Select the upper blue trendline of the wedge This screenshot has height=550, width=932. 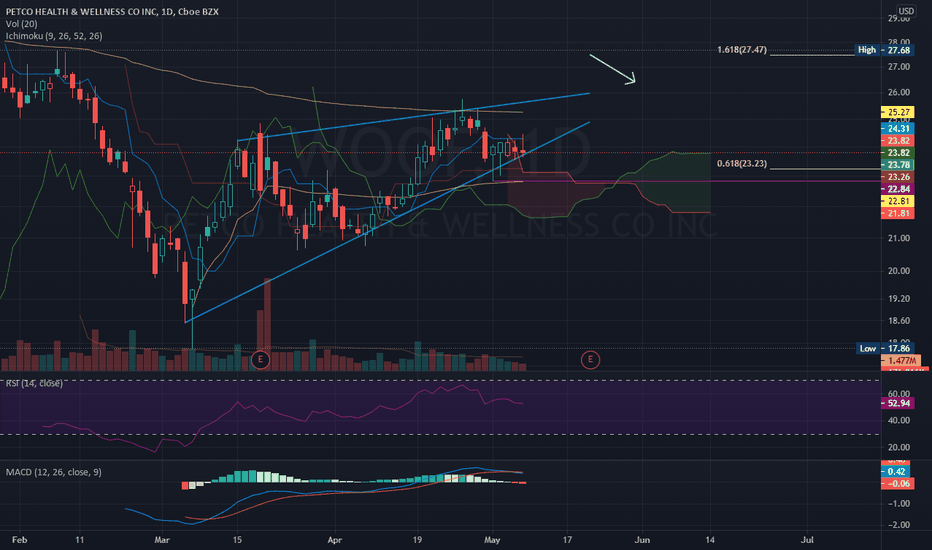pyautogui.click(x=413, y=117)
